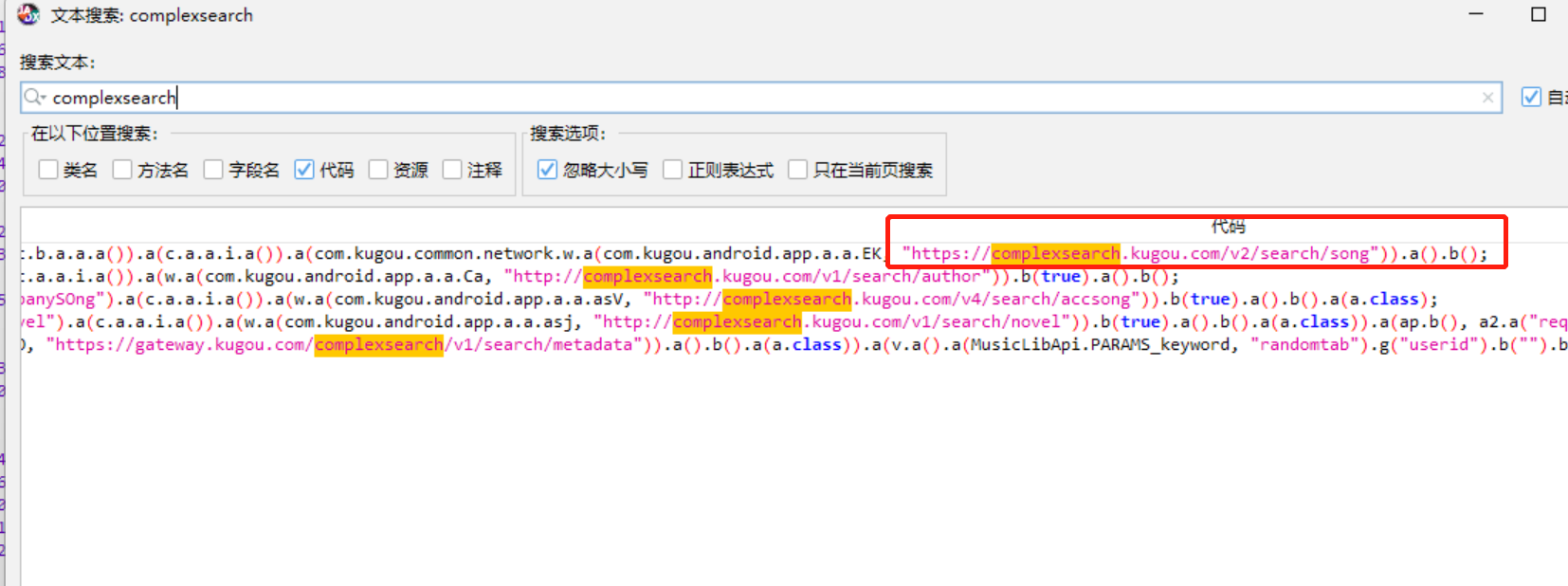Minimize the 文本搜索 window
This screenshot has height=586, width=1568.
click(1476, 14)
